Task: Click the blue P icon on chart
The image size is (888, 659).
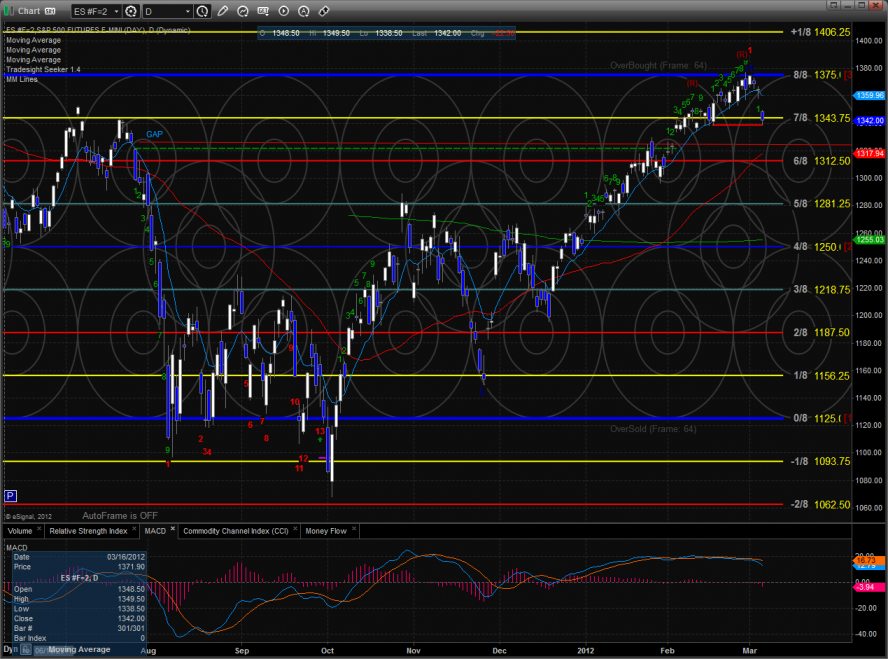Action: tap(11, 495)
